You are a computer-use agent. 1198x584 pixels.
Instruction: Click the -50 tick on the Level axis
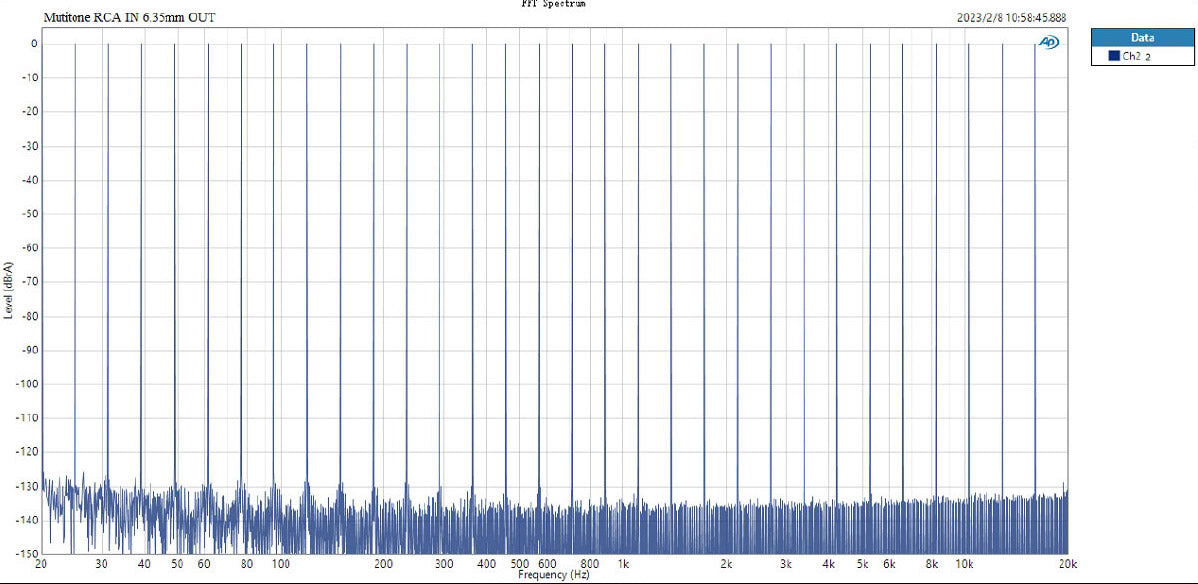click(29, 214)
